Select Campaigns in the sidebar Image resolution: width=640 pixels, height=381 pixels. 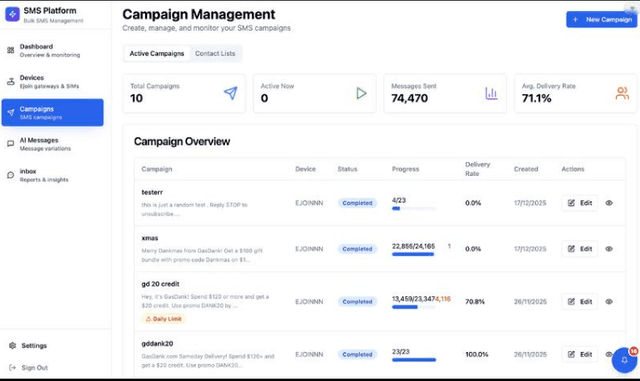point(52,112)
